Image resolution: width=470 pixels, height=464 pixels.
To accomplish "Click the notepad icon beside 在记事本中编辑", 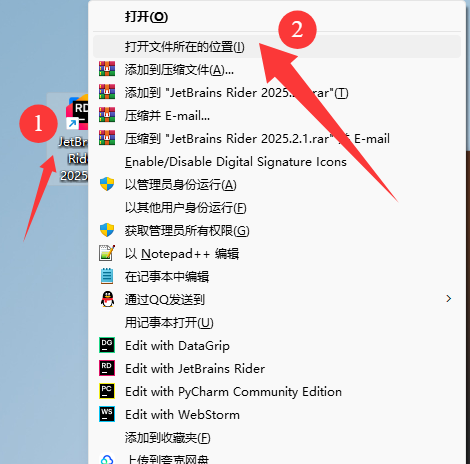I will coord(107,276).
